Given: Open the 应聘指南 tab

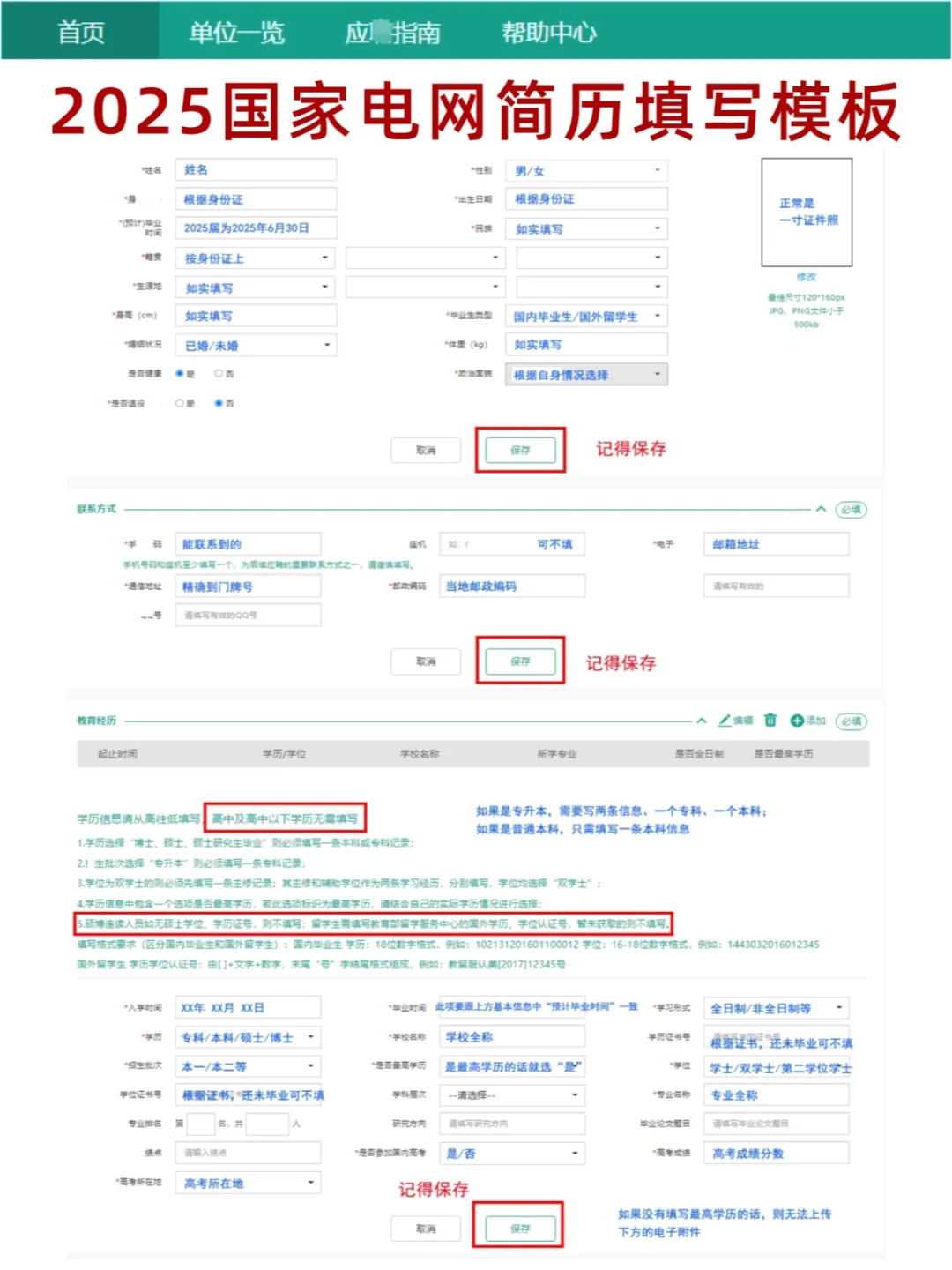Looking at the screenshot, I should [x=393, y=32].
